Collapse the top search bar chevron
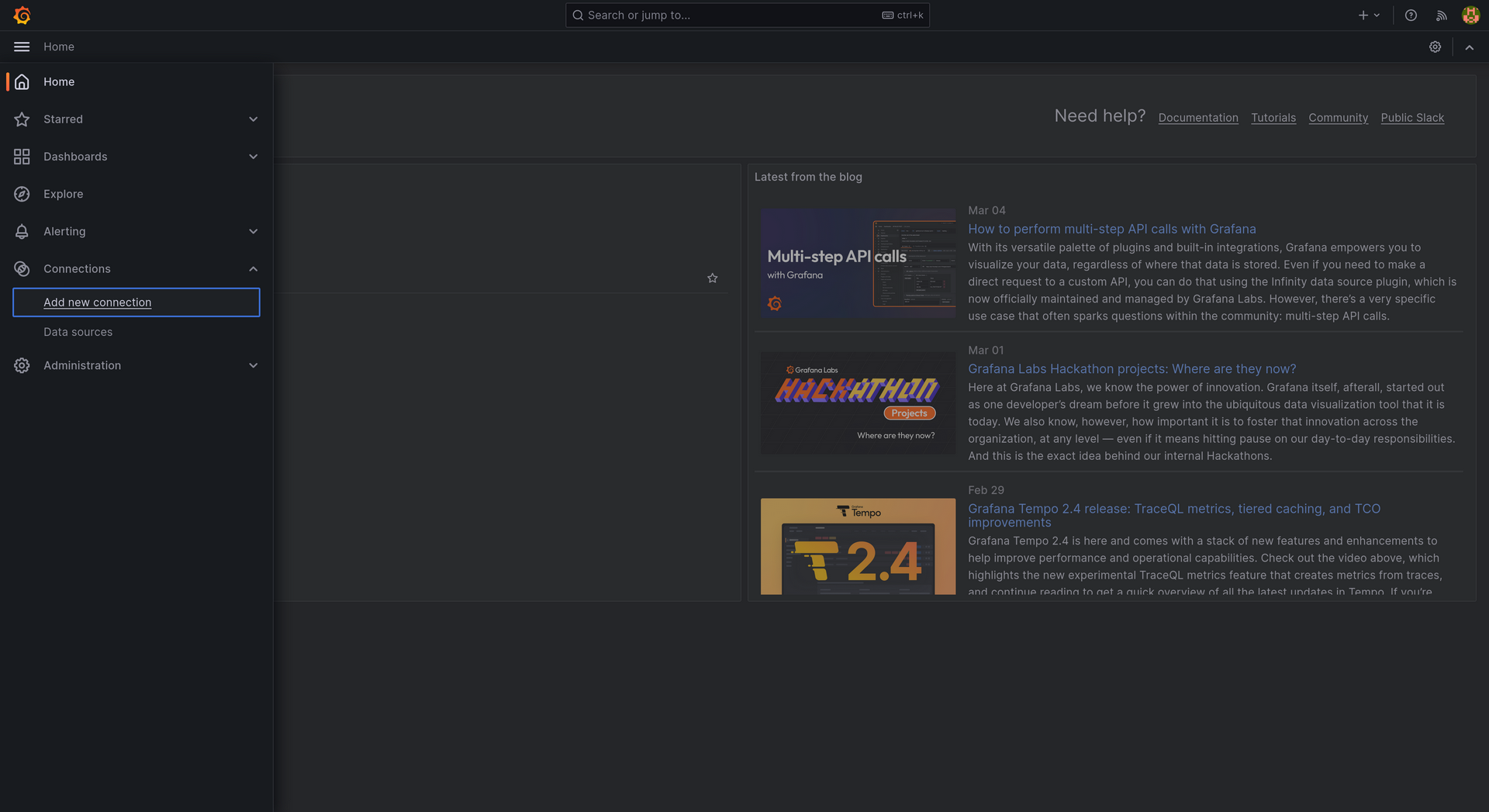Viewport: 1489px width, 812px height. [1469, 47]
